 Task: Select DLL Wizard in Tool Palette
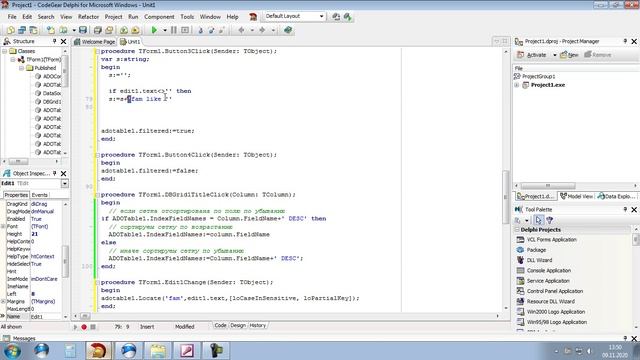pos(539,260)
